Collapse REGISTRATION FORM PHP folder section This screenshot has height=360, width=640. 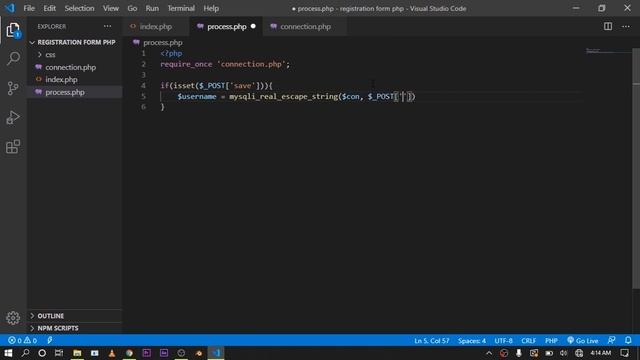click(73, 42)
